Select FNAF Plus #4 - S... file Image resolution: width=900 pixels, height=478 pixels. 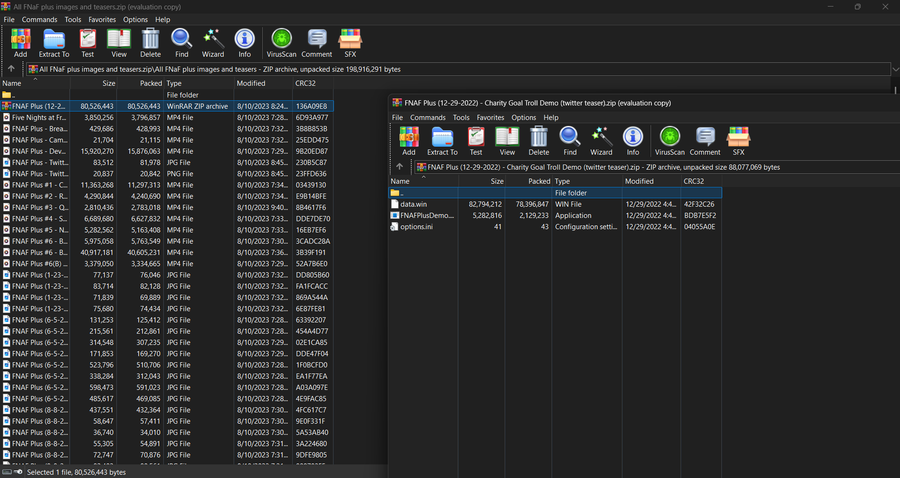click(x=166, y=219)
